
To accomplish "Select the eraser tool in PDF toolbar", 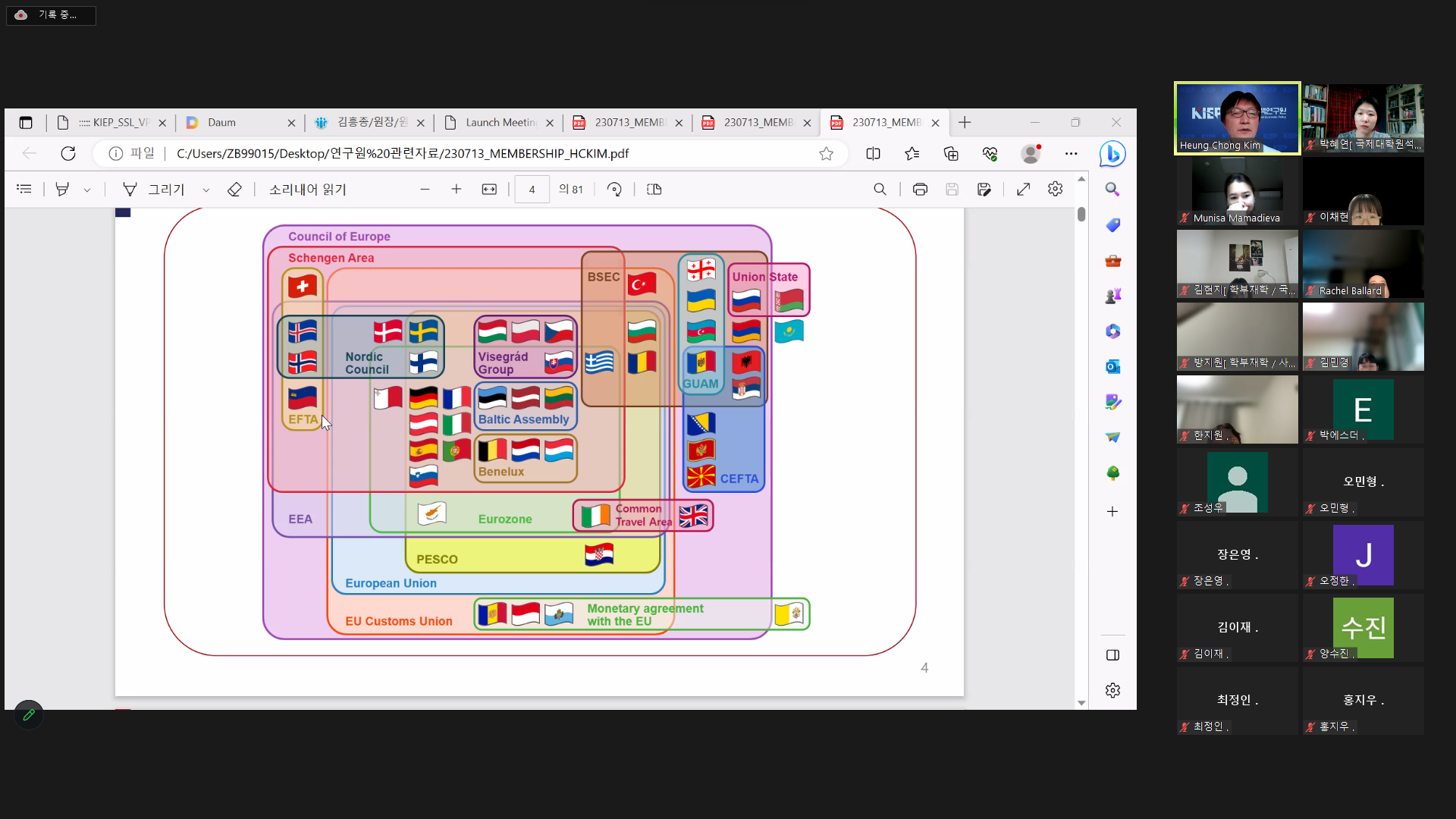I will (x=234, y=190).
